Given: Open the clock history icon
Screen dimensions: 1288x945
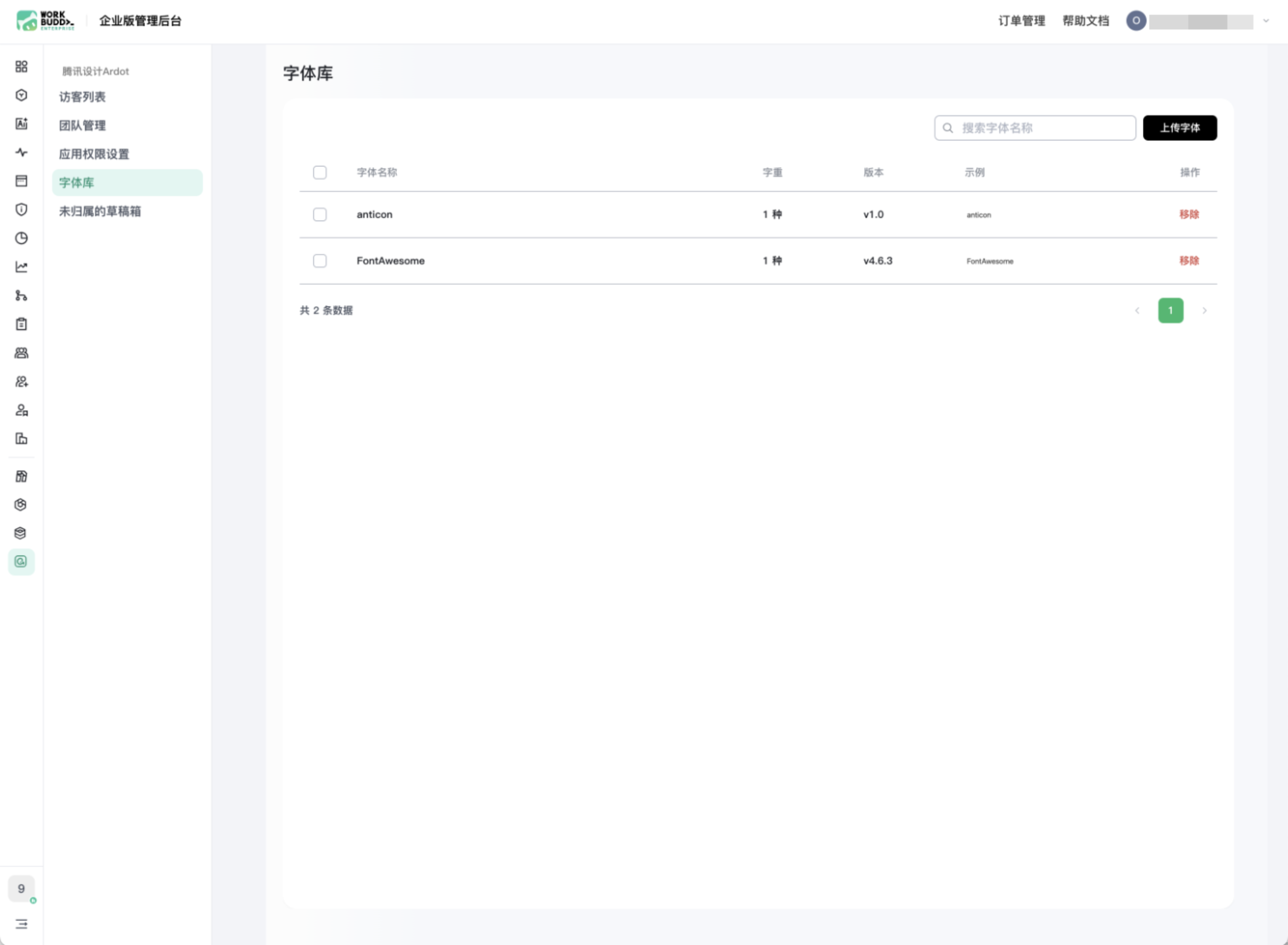Looking at the screenshot, I should tap(21, 238).
